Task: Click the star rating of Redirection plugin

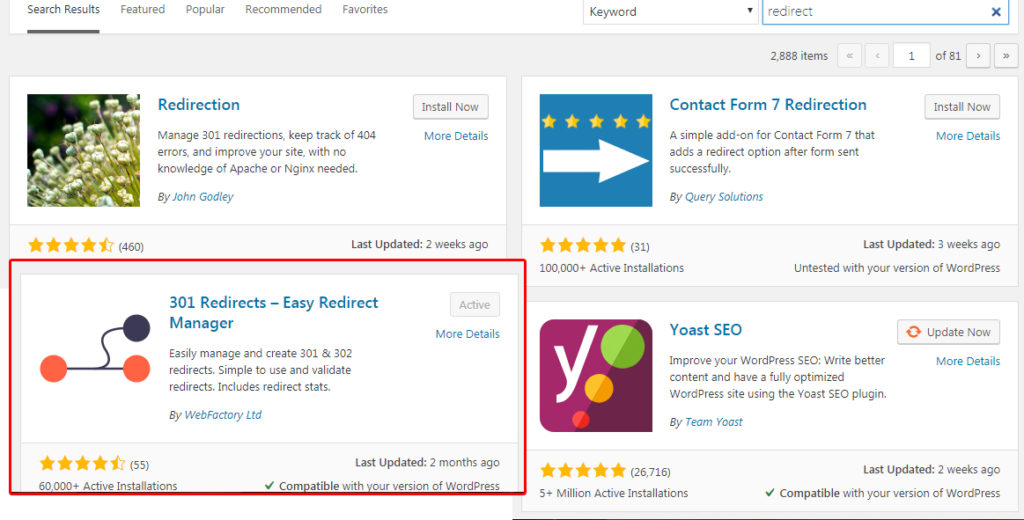Action: 71,245
